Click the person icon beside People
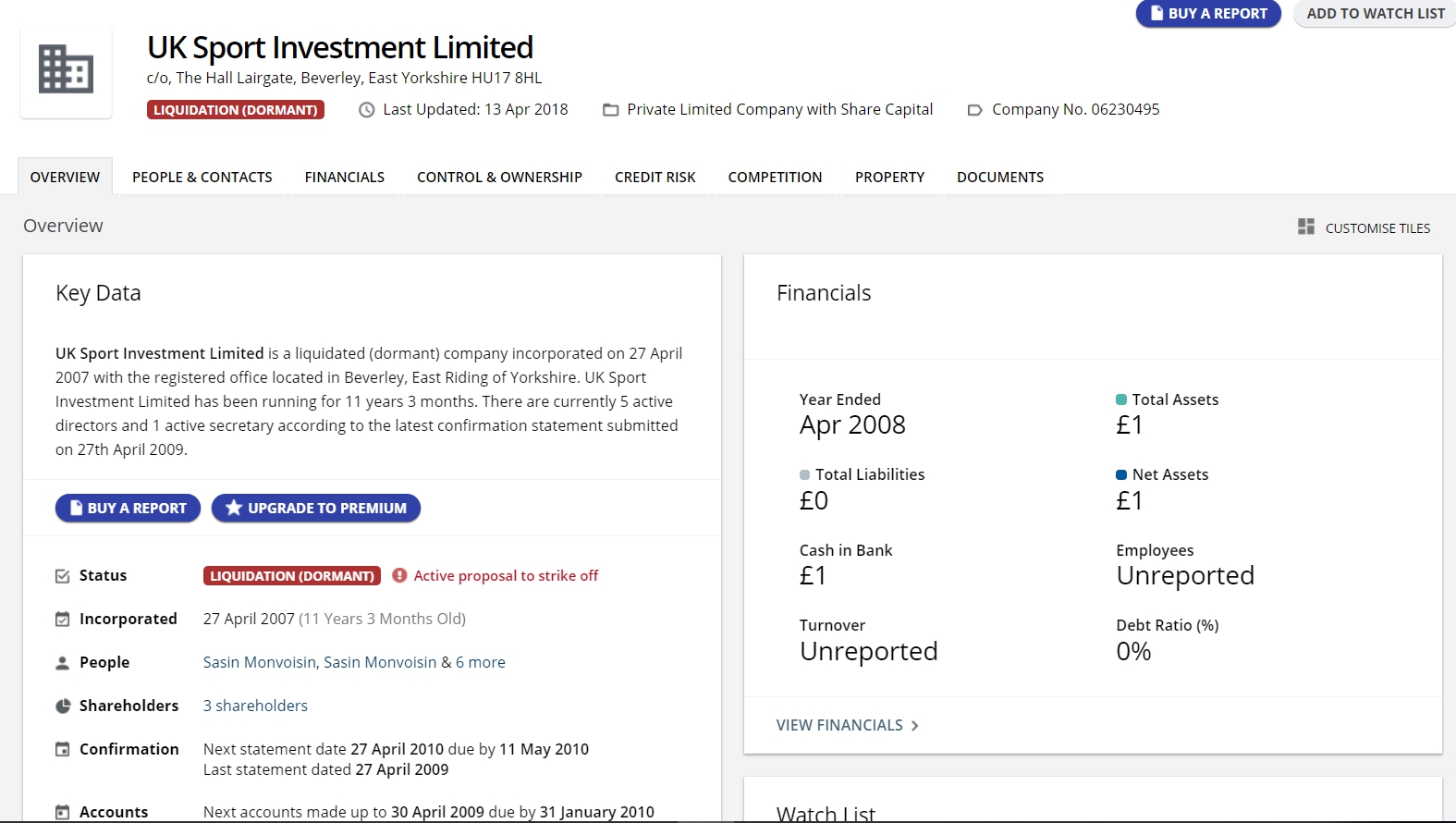 pos(63,663)
